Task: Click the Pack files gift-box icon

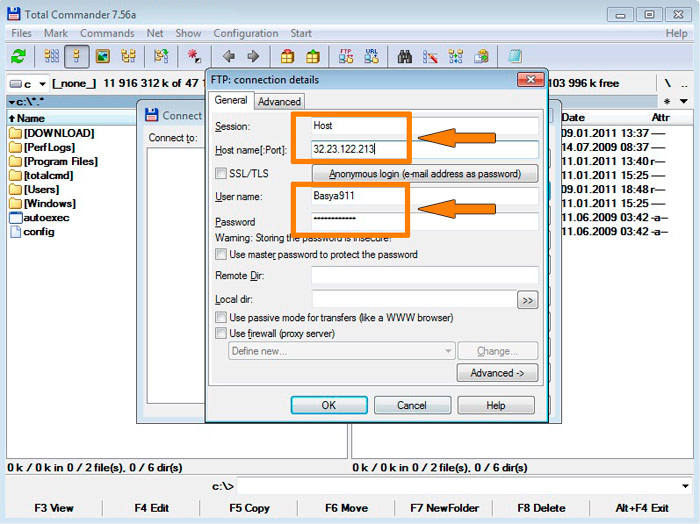Action: [288, 57]
